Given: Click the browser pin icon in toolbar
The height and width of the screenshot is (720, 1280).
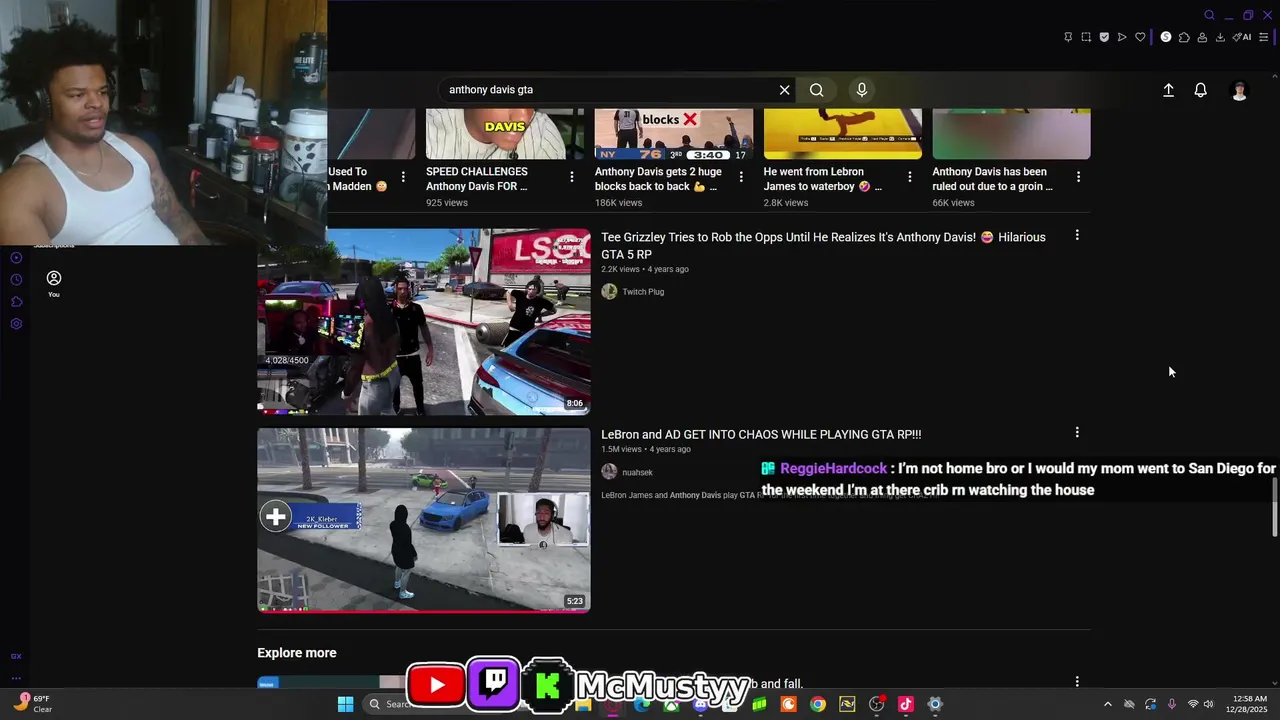Looking at the screenshot, I should pos(1068,37).
